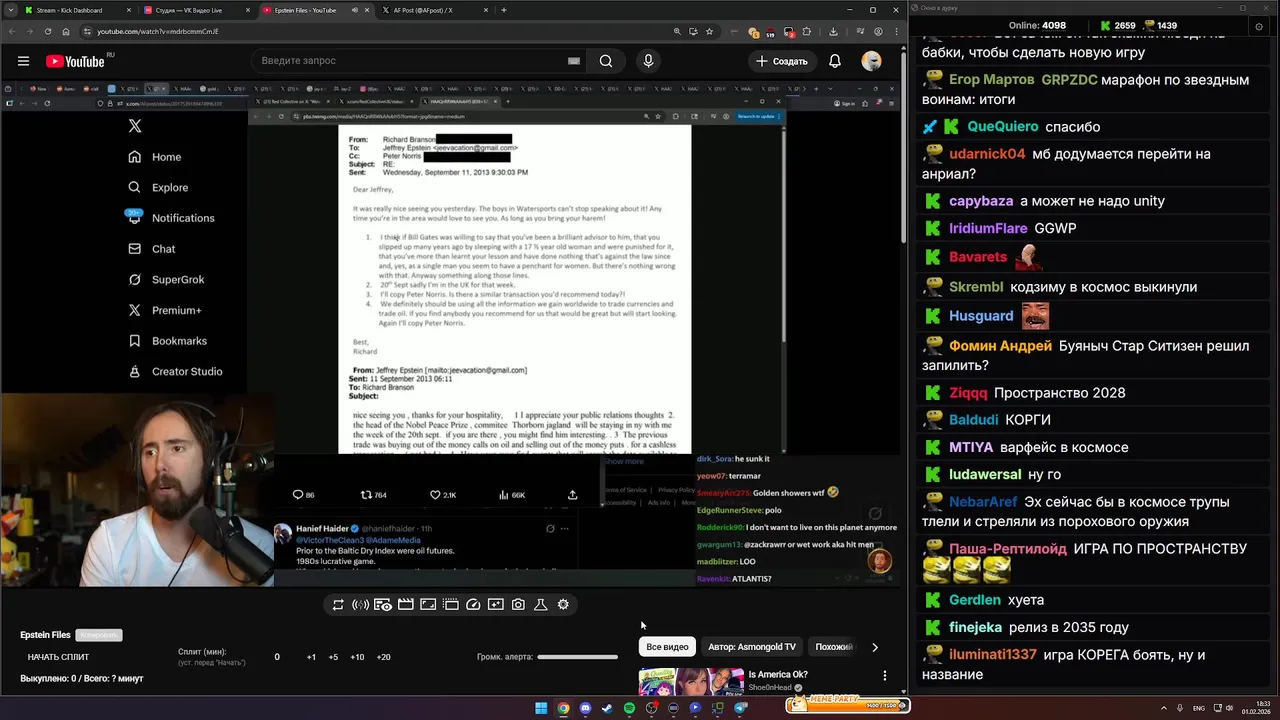Open on-screen keyboard icon in search box
Viewport: 1280px width, 720px height.
[574, 61]
